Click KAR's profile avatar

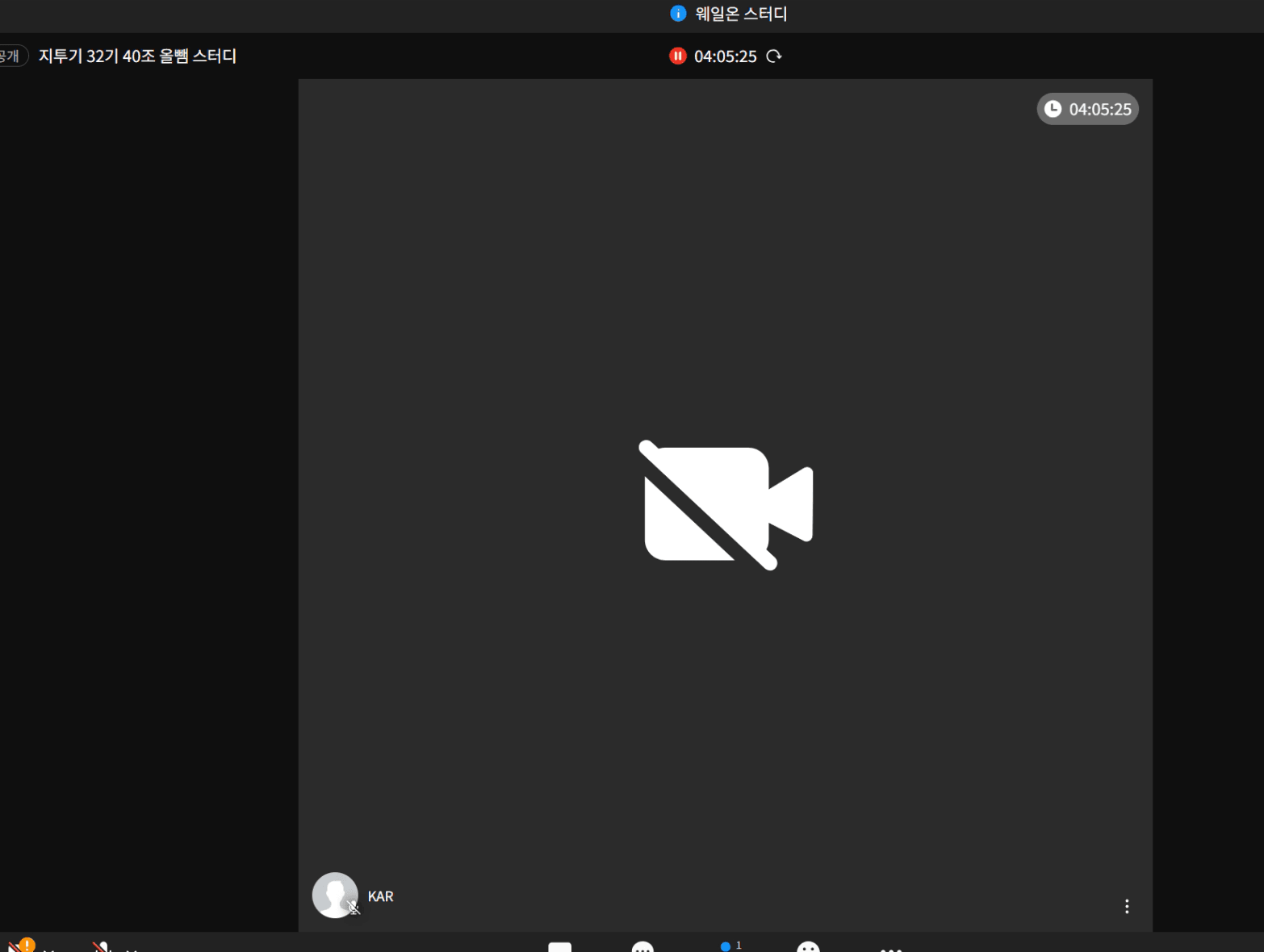tap(335, 895)
